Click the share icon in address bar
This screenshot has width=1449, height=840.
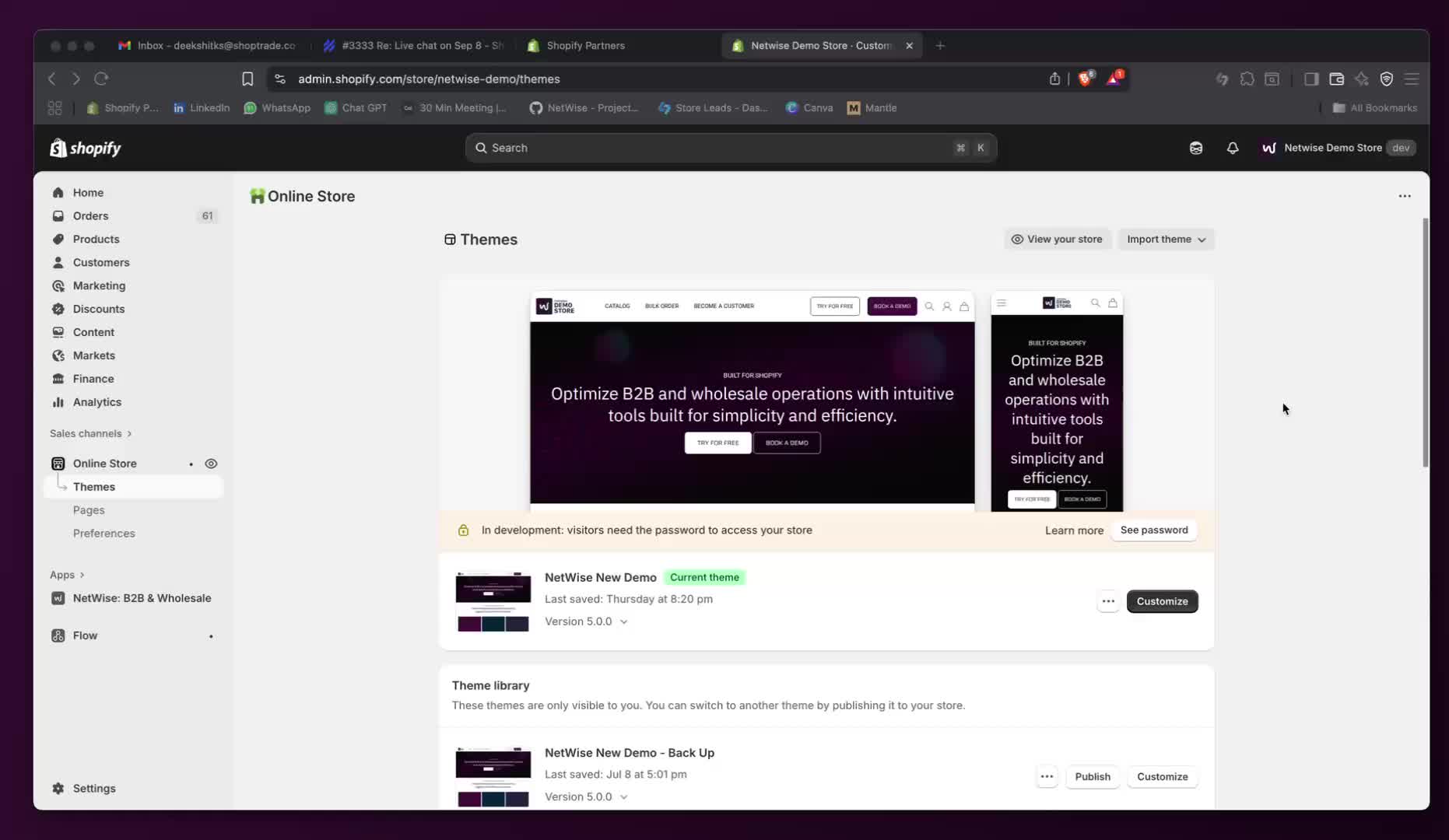pyautogui.click(x=1054, y=79)
